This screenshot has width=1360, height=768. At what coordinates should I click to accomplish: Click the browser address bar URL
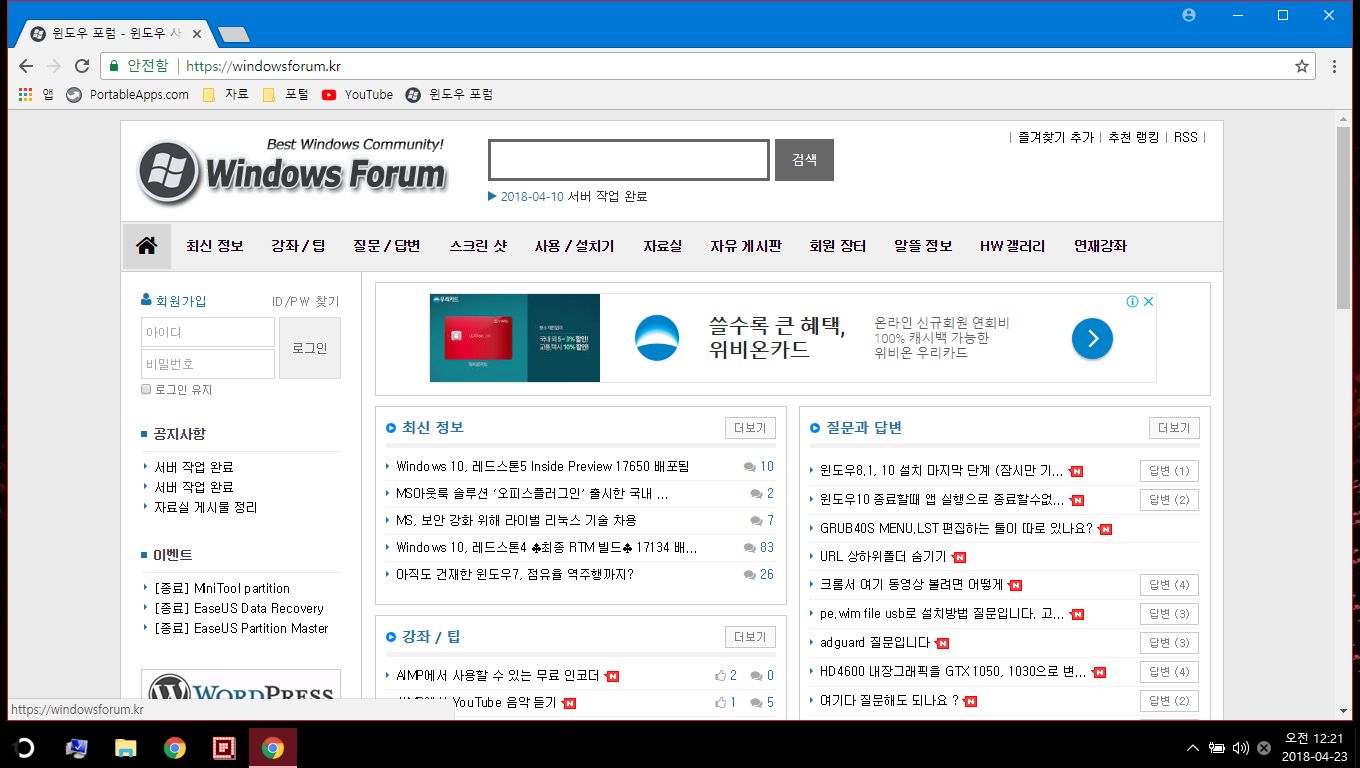pos(264,66)
